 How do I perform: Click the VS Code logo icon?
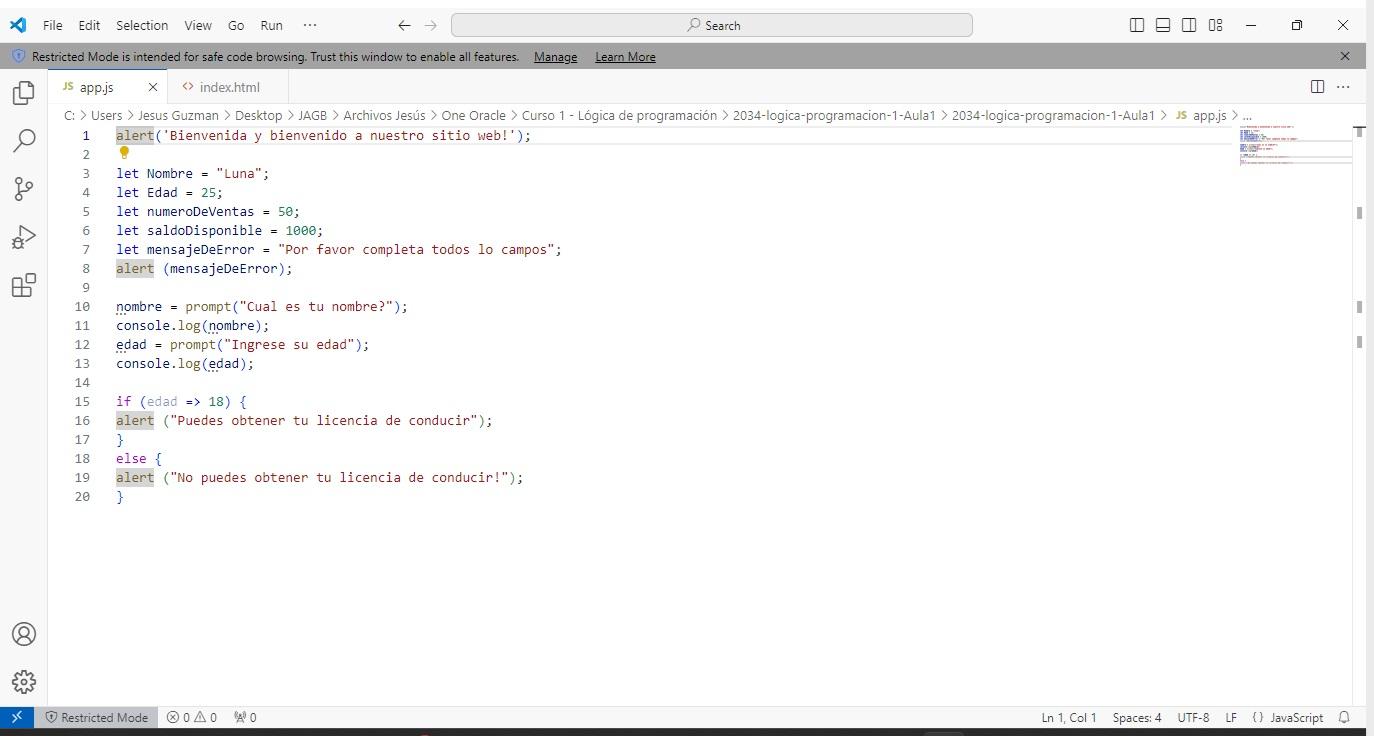tap(18, 25)
